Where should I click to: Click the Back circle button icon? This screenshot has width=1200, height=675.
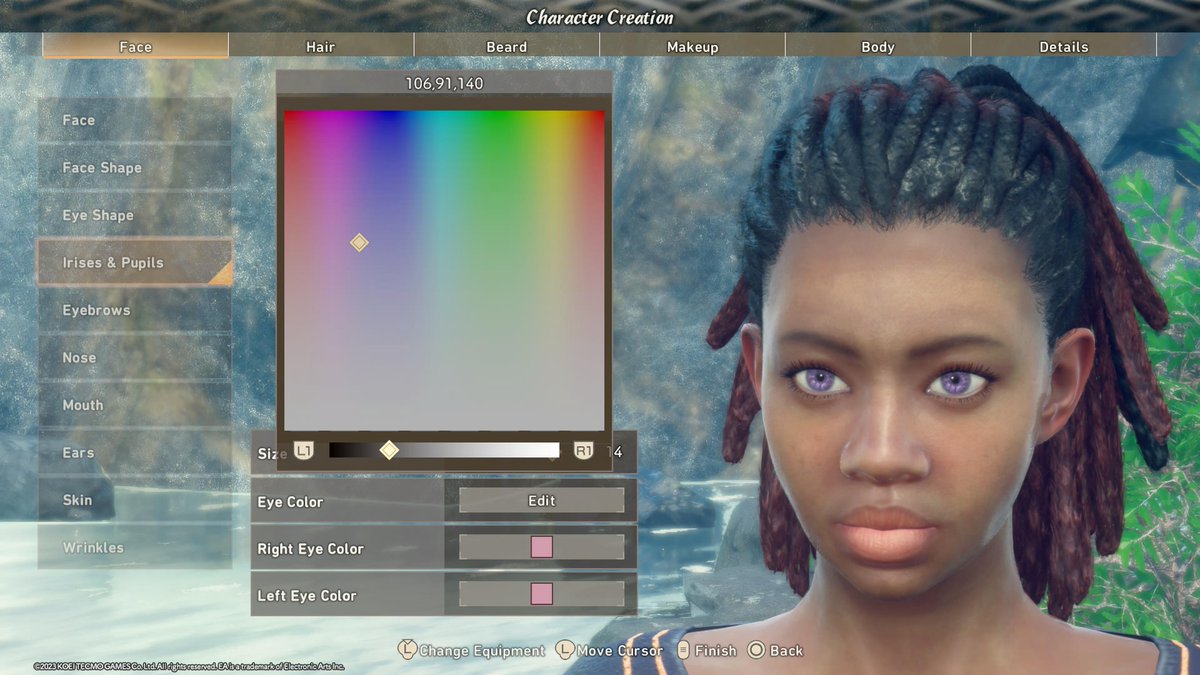pos(756,650)
